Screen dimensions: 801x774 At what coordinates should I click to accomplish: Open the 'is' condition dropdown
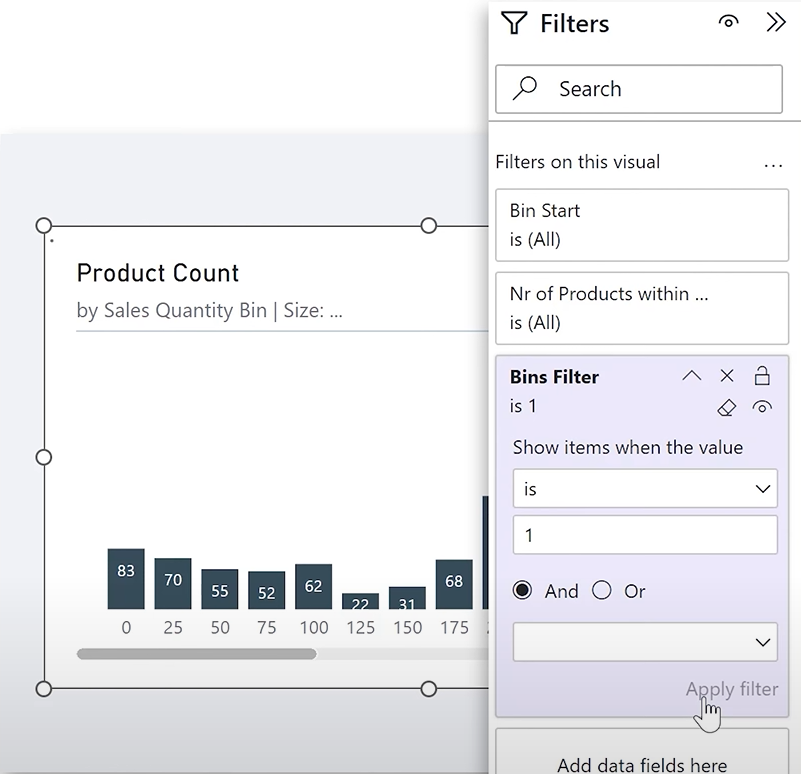(645, 488)
